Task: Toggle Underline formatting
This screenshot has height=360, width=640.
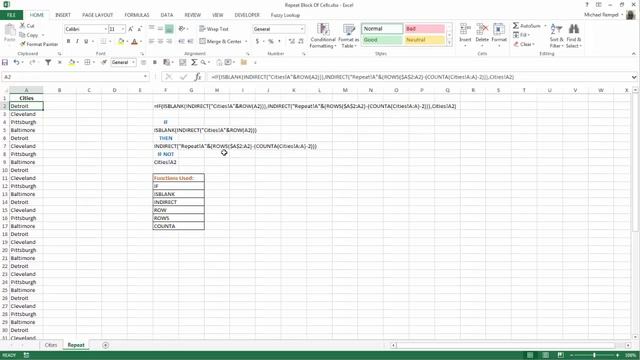Action: point(86,41)
